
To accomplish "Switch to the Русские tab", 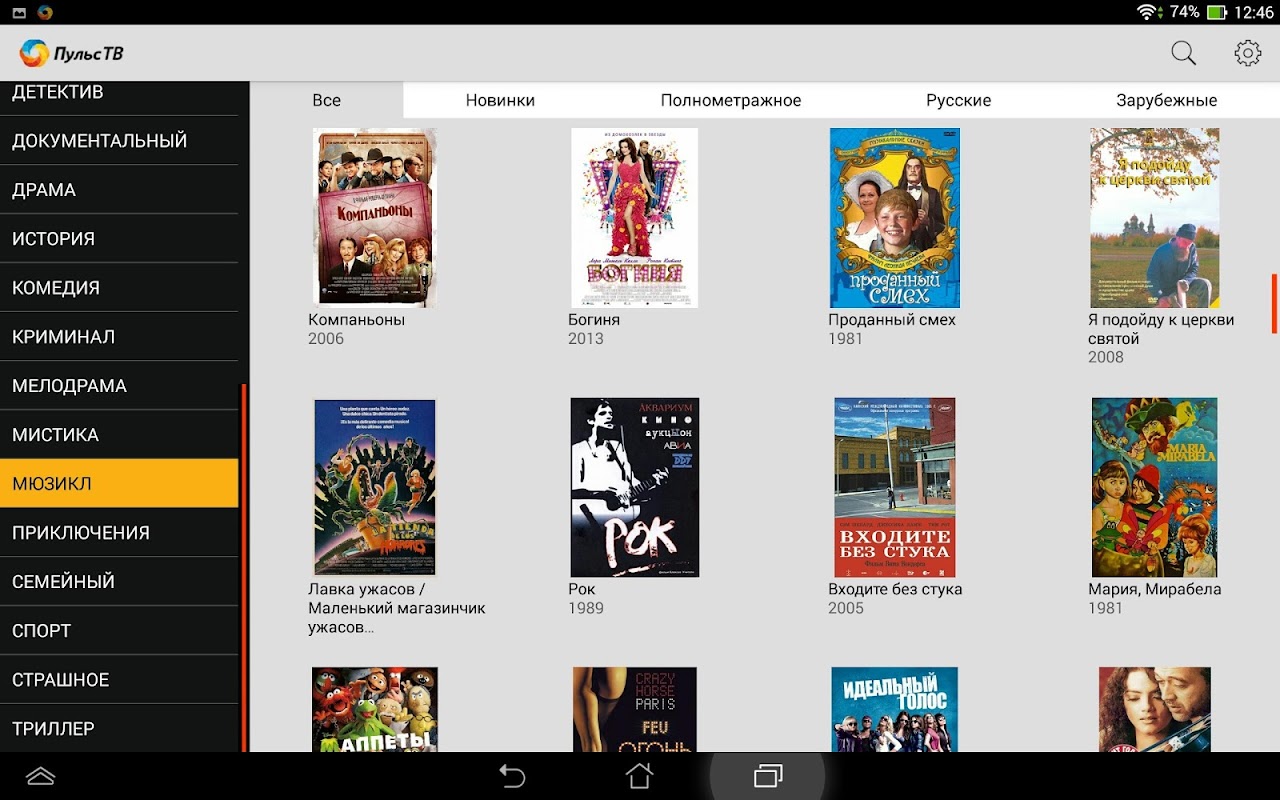I will [958, 100].
